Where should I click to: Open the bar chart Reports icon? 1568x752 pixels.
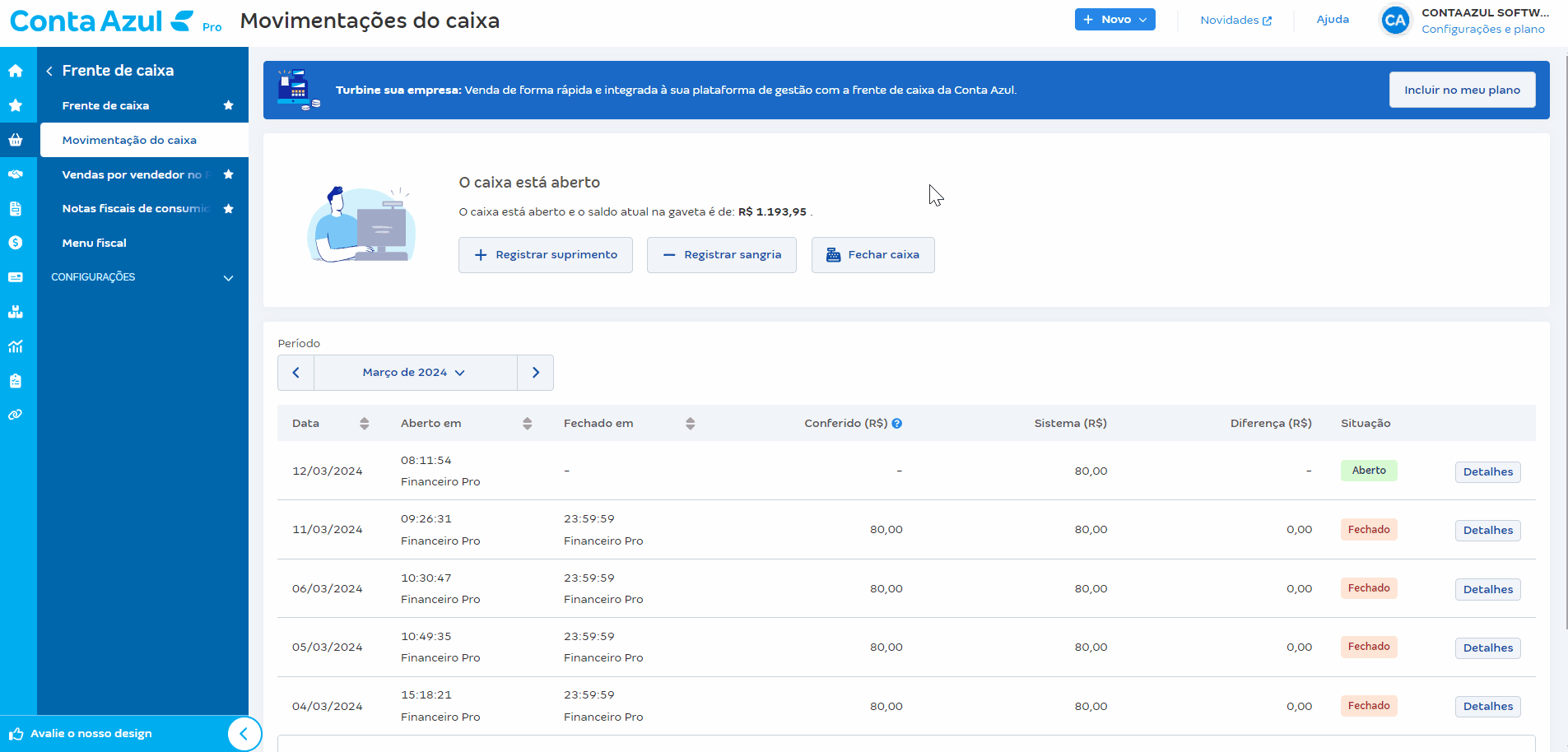(16, 346)
